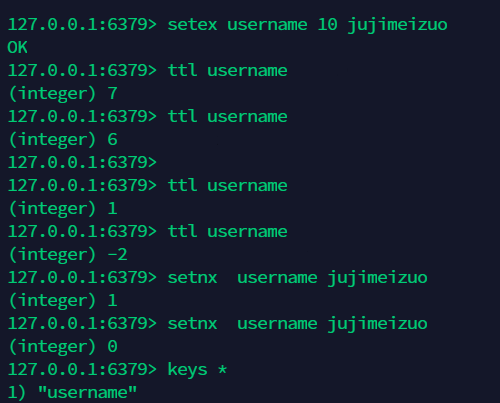Screen dimensions: 500x403
Task: Click the "username" key in results
Action: coord(87,392)
